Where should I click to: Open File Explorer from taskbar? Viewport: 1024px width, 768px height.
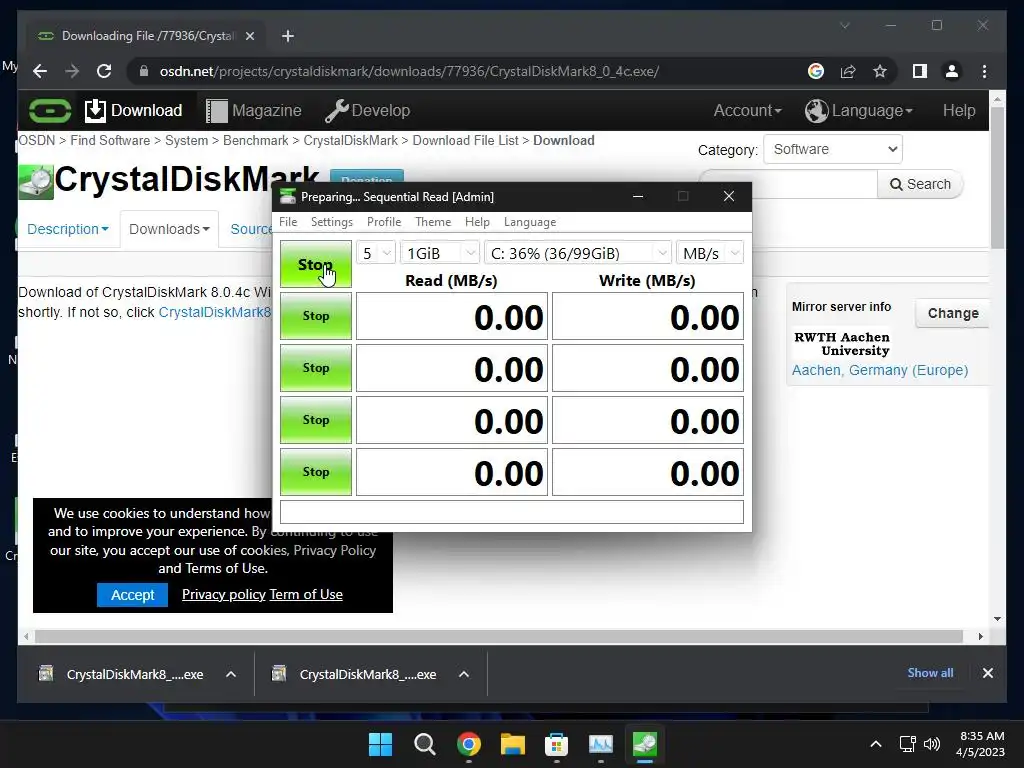513,744
